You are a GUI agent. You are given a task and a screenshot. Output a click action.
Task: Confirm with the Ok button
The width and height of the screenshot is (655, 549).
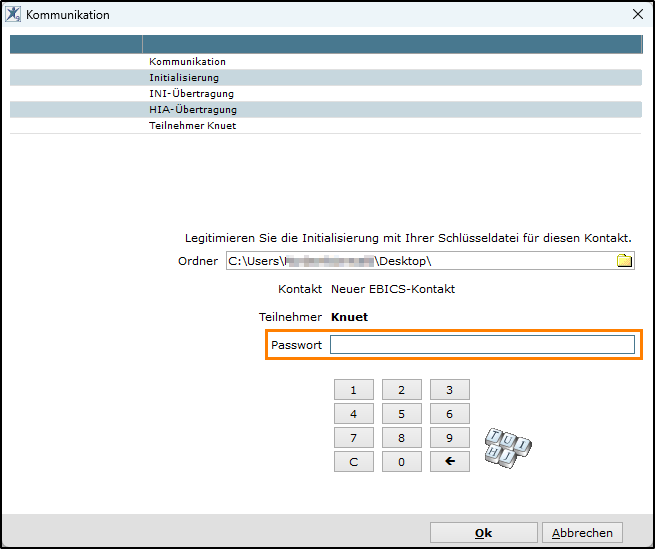(484, 533)
